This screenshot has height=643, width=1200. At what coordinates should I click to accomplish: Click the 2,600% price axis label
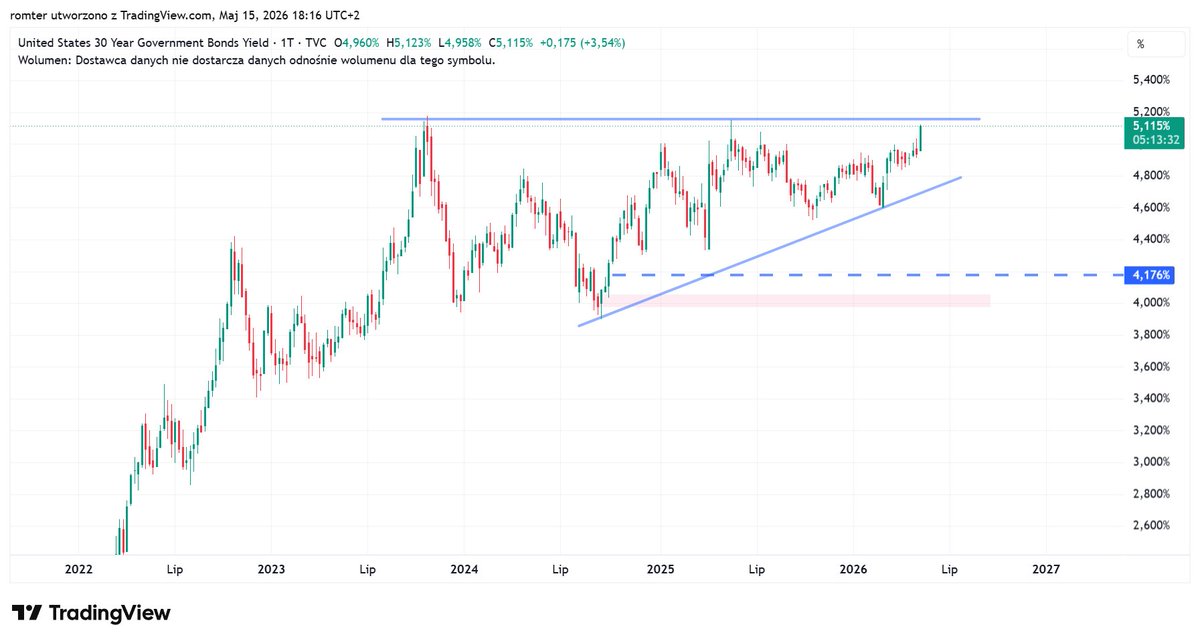pos(1150,525)
